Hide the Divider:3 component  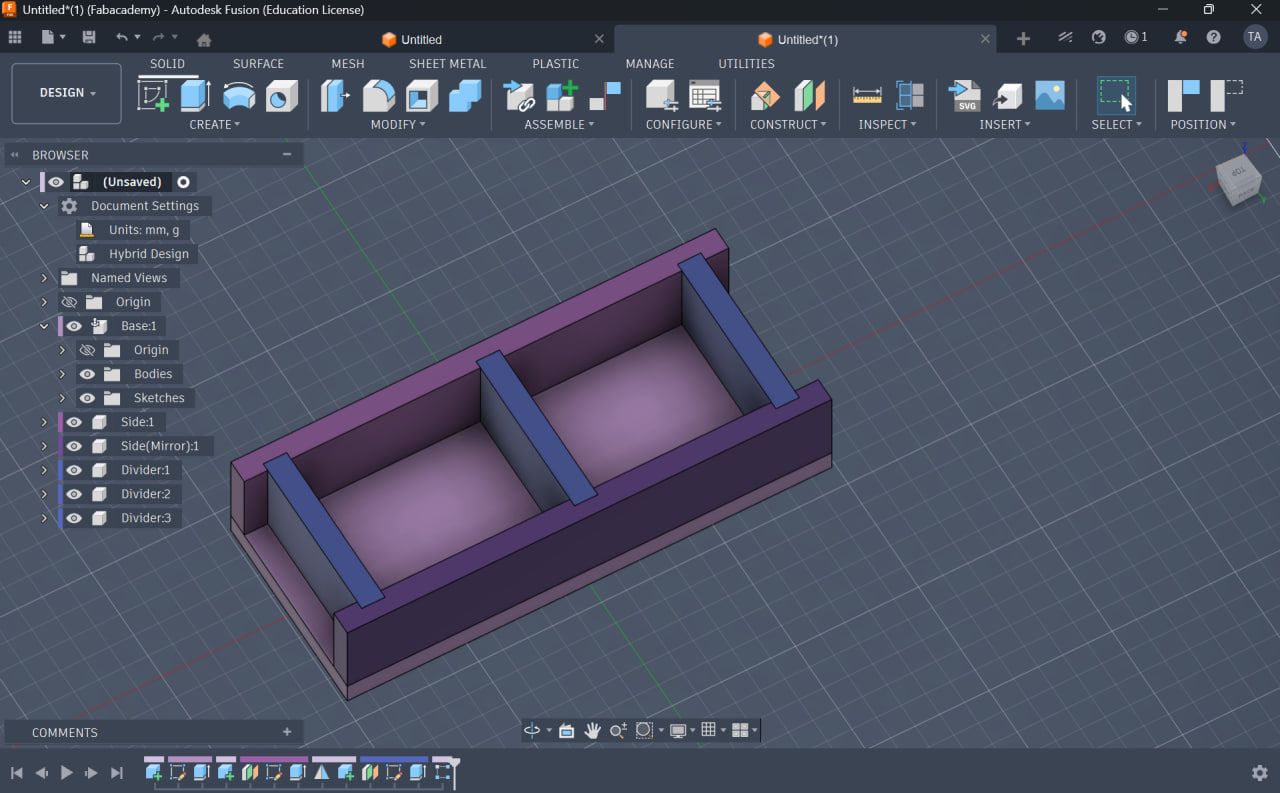pos(74,518)
